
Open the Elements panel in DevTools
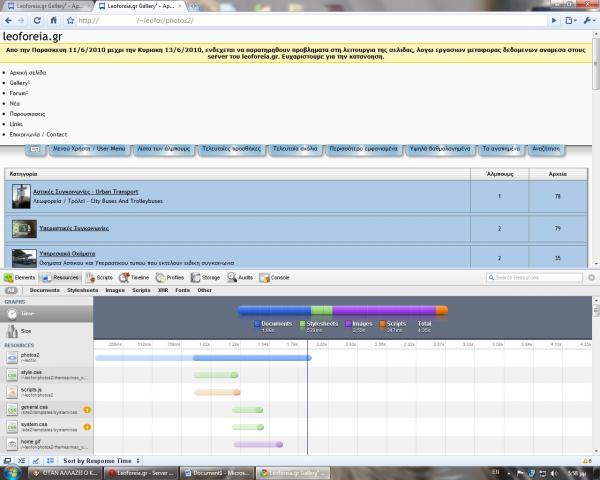click(22, 277)
